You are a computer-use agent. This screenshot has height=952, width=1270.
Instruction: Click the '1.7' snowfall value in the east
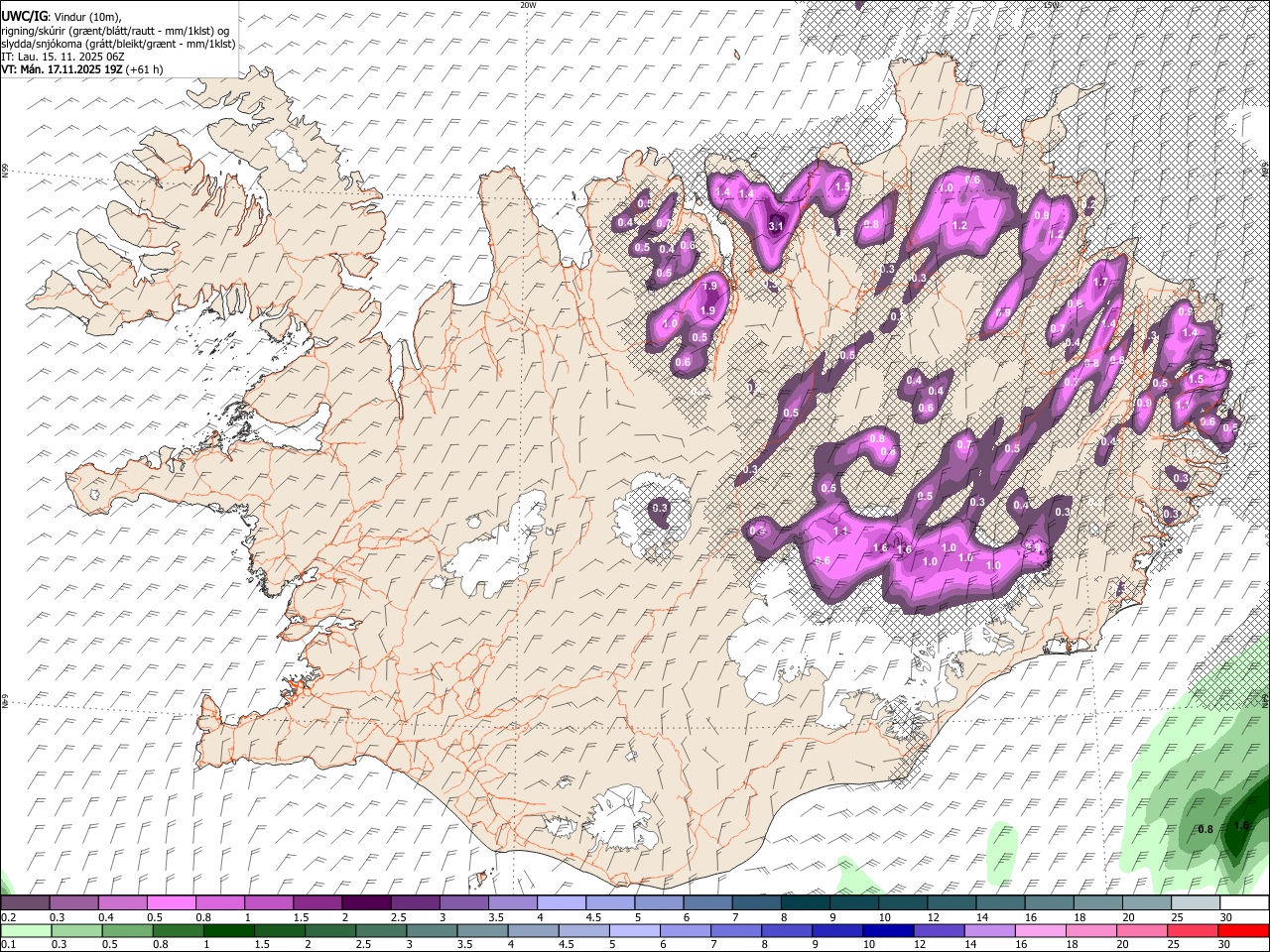[1099, 283]
